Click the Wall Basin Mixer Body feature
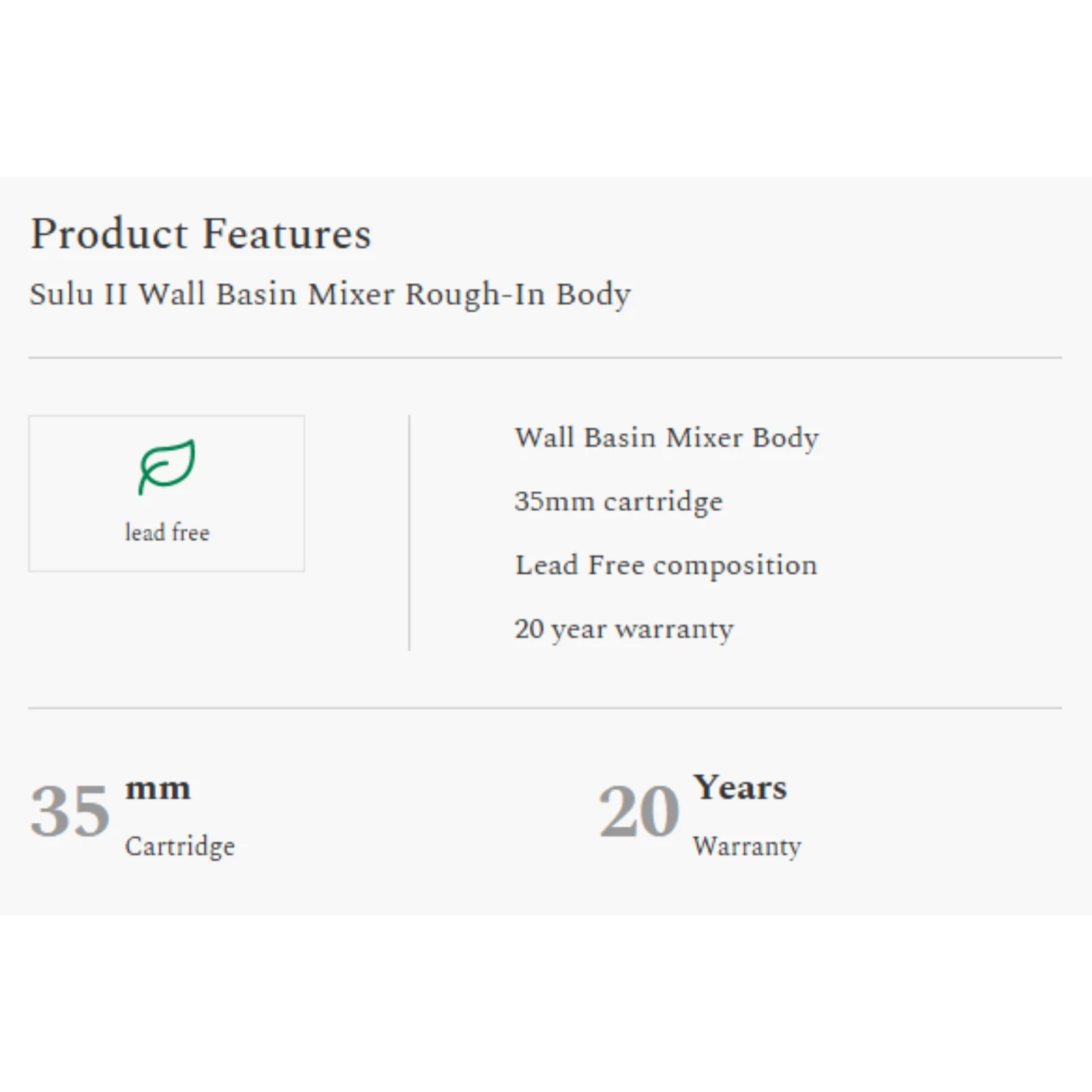The image size is (1092, 1092). 666,438
